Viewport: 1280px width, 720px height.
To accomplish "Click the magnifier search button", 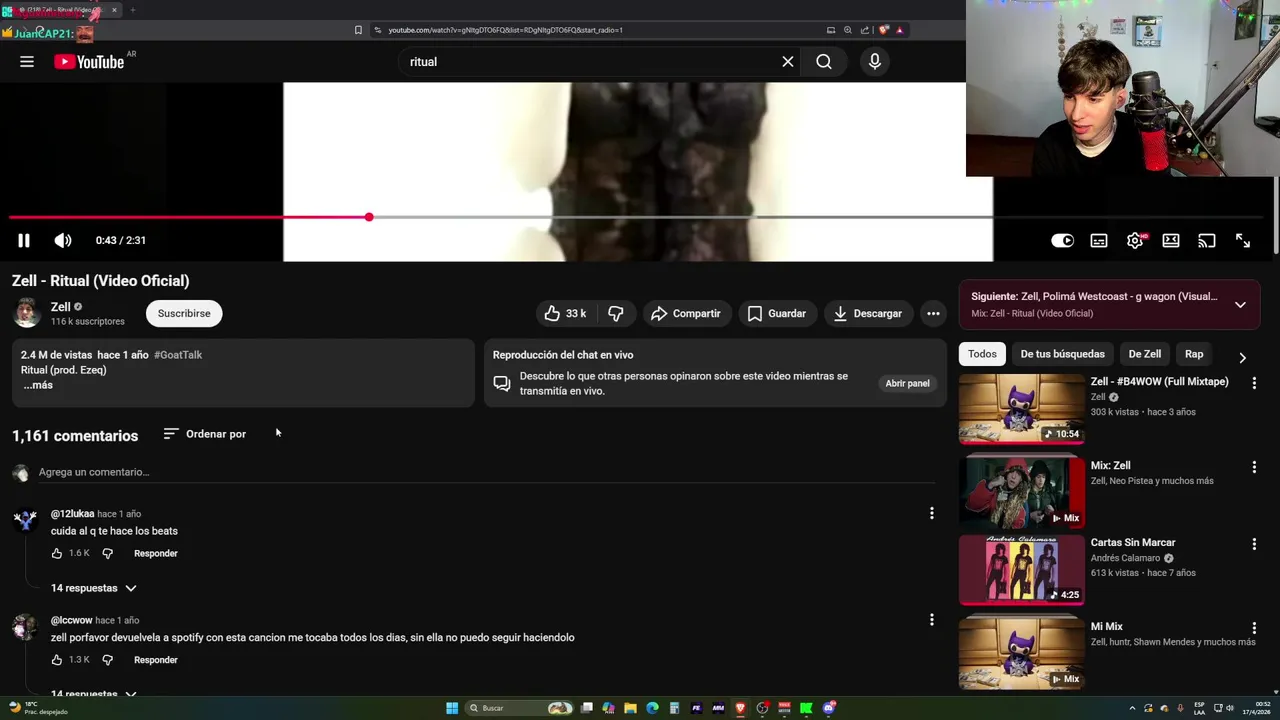I will [823, 62].
